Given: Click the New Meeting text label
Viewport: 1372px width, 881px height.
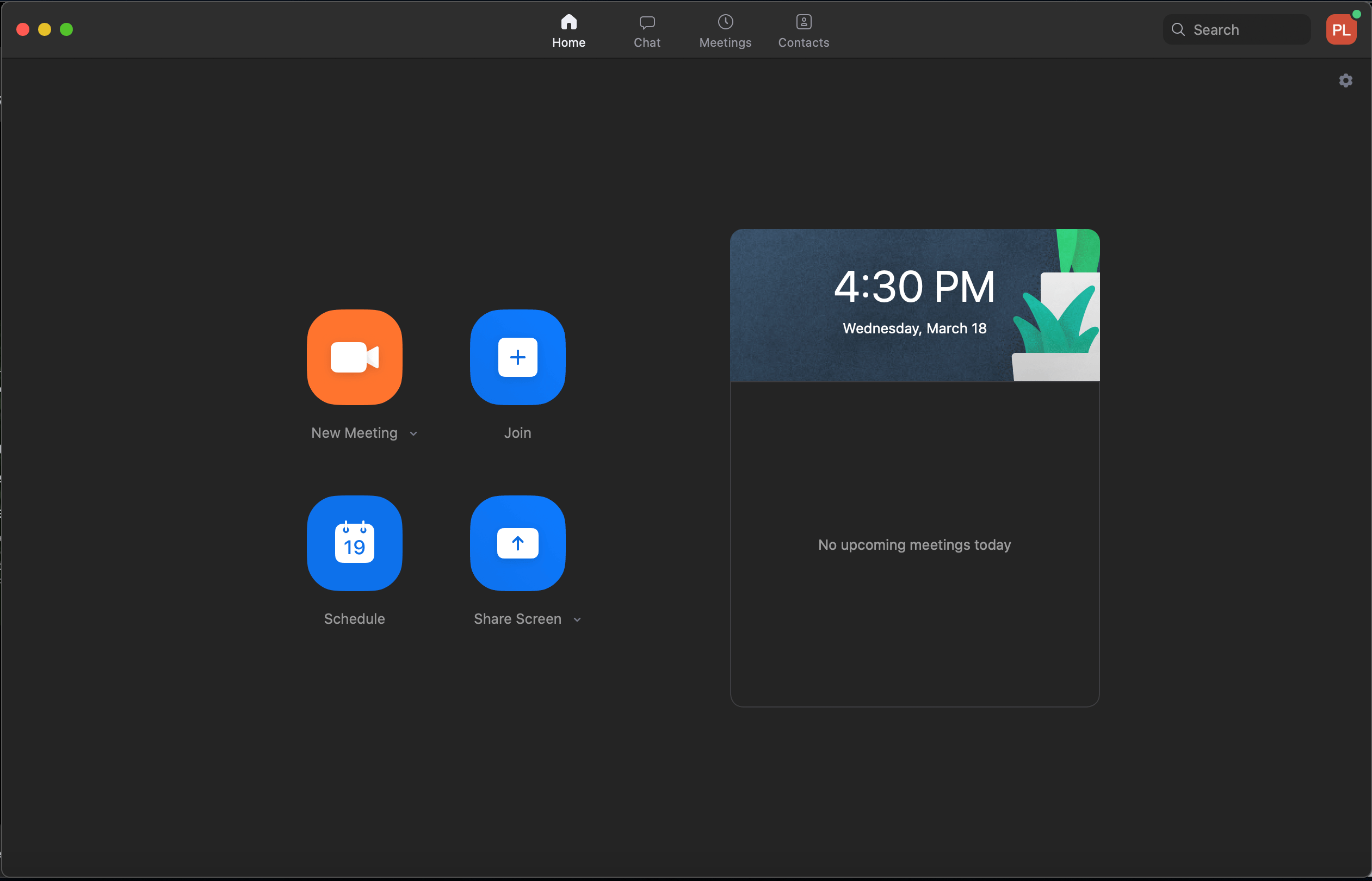Looking at the screenshot, I should coord(354,433).
